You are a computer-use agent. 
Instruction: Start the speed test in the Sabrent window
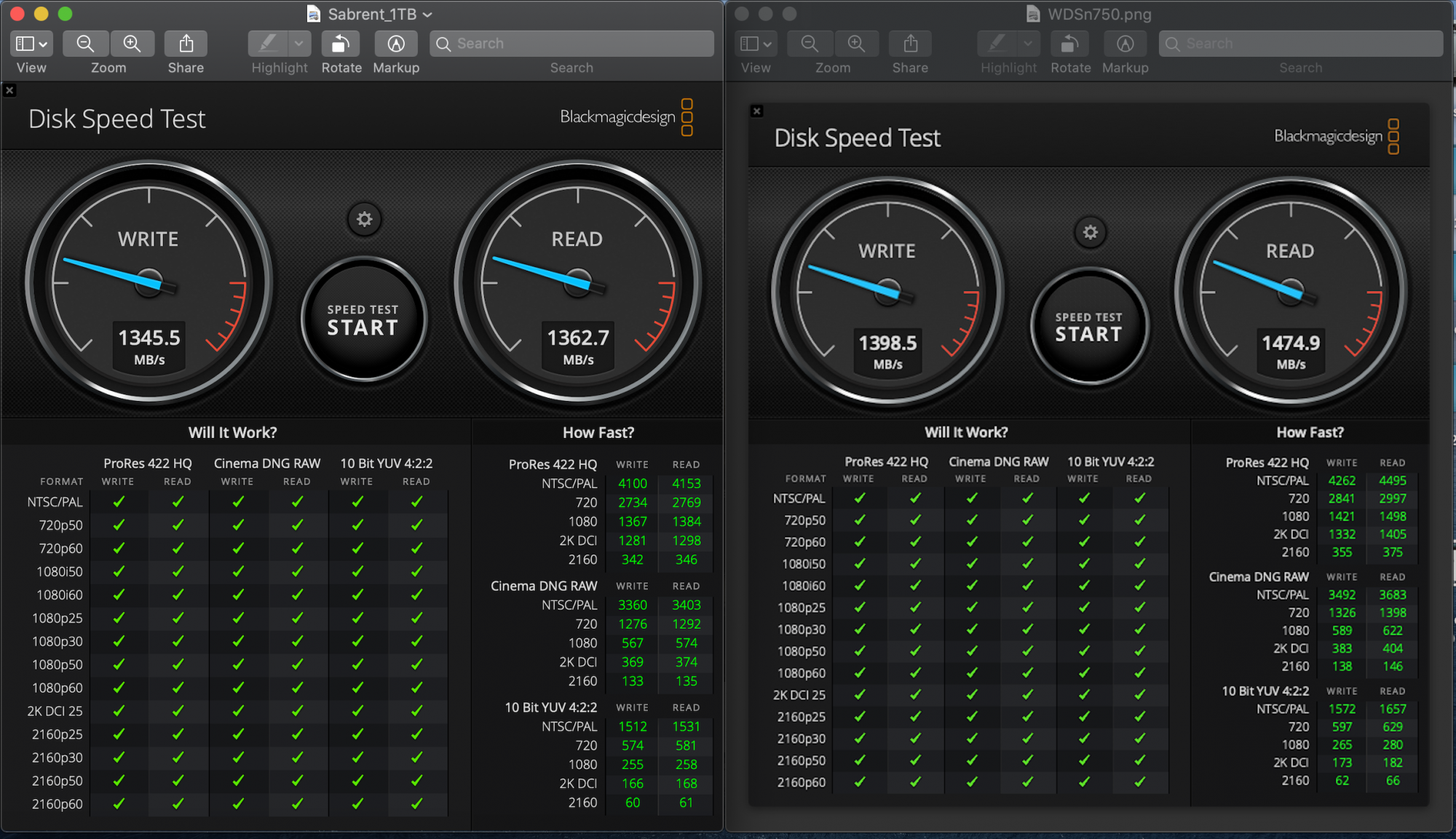click(x=363, y=319)
